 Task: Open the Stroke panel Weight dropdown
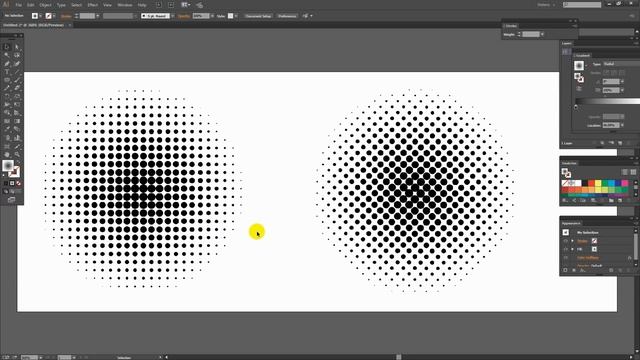542,34
